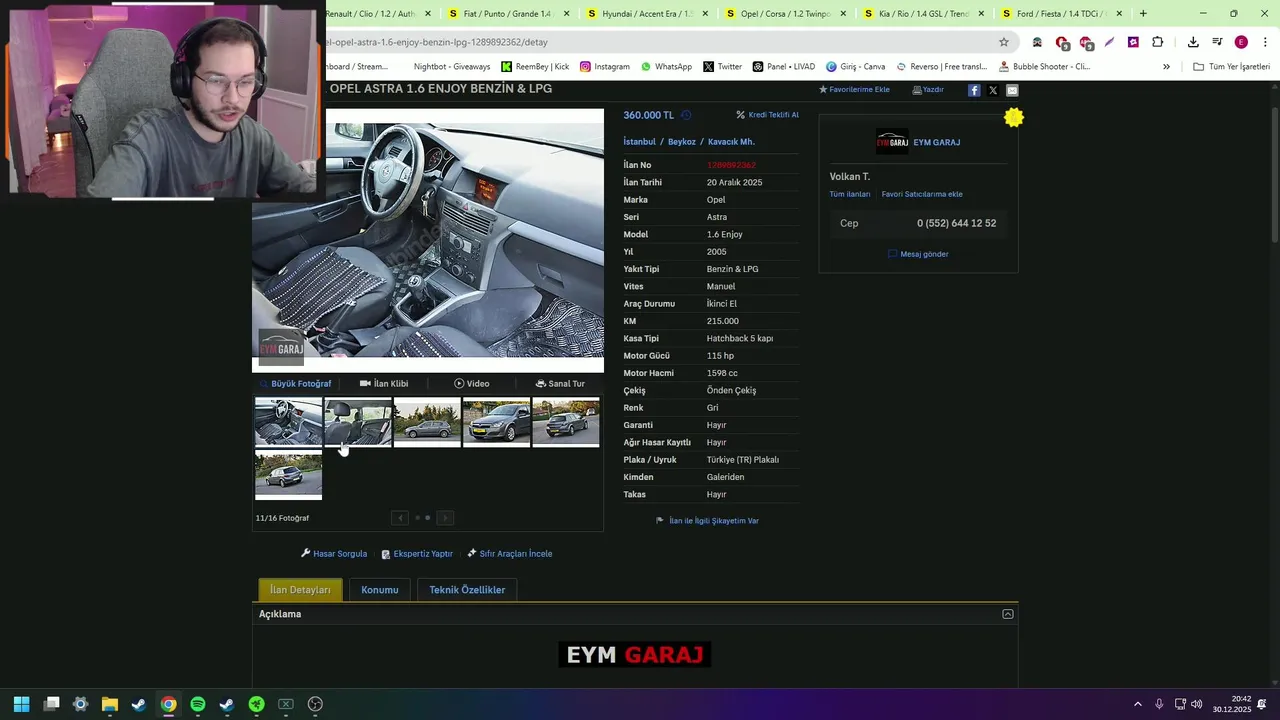Click the purple square extension icon
Viewport: 1280px width, 720px height.
(x=1133, y=42)
